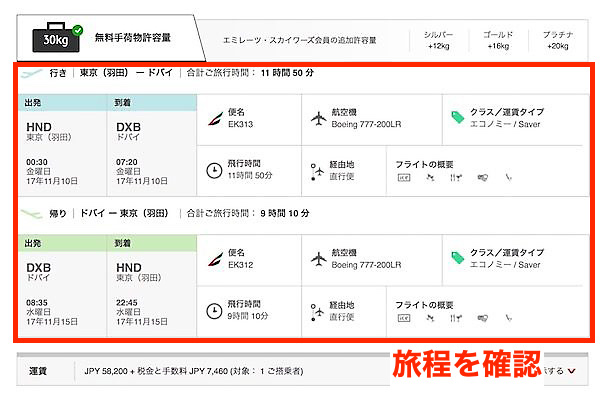Click the return フライトの概要 label

pyautogui.click(x=424, y=305)
